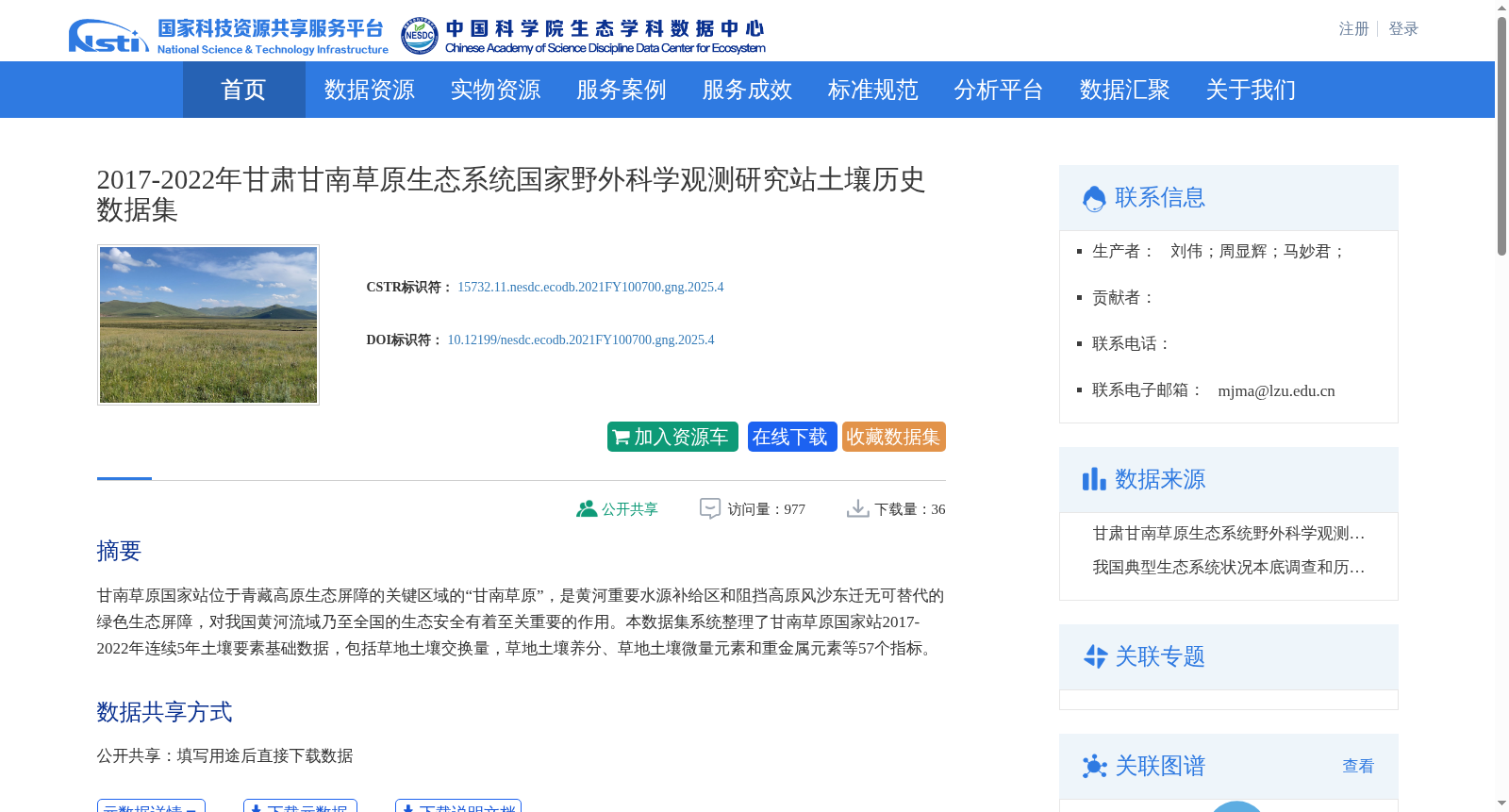The height and width of the screenshot is (812, 1509).
Task: Click the 在线下载 button
Action: pyautogui.click(x=792, y=437)
